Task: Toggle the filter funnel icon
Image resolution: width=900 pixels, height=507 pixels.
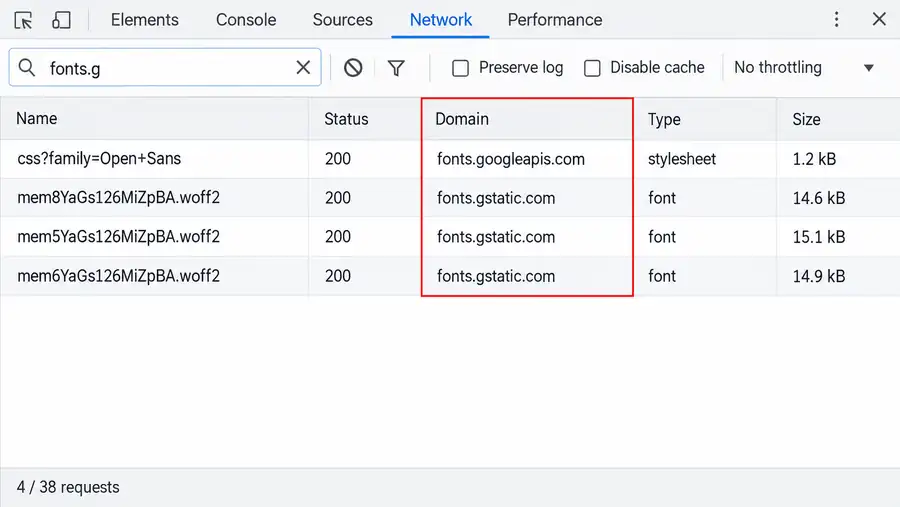Action: 396,68
